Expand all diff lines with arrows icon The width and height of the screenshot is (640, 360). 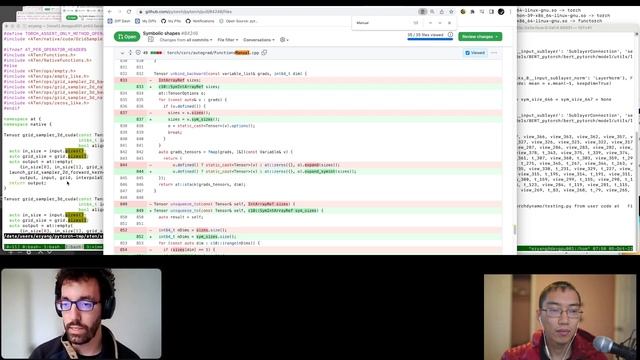click(x=130, y=53)
